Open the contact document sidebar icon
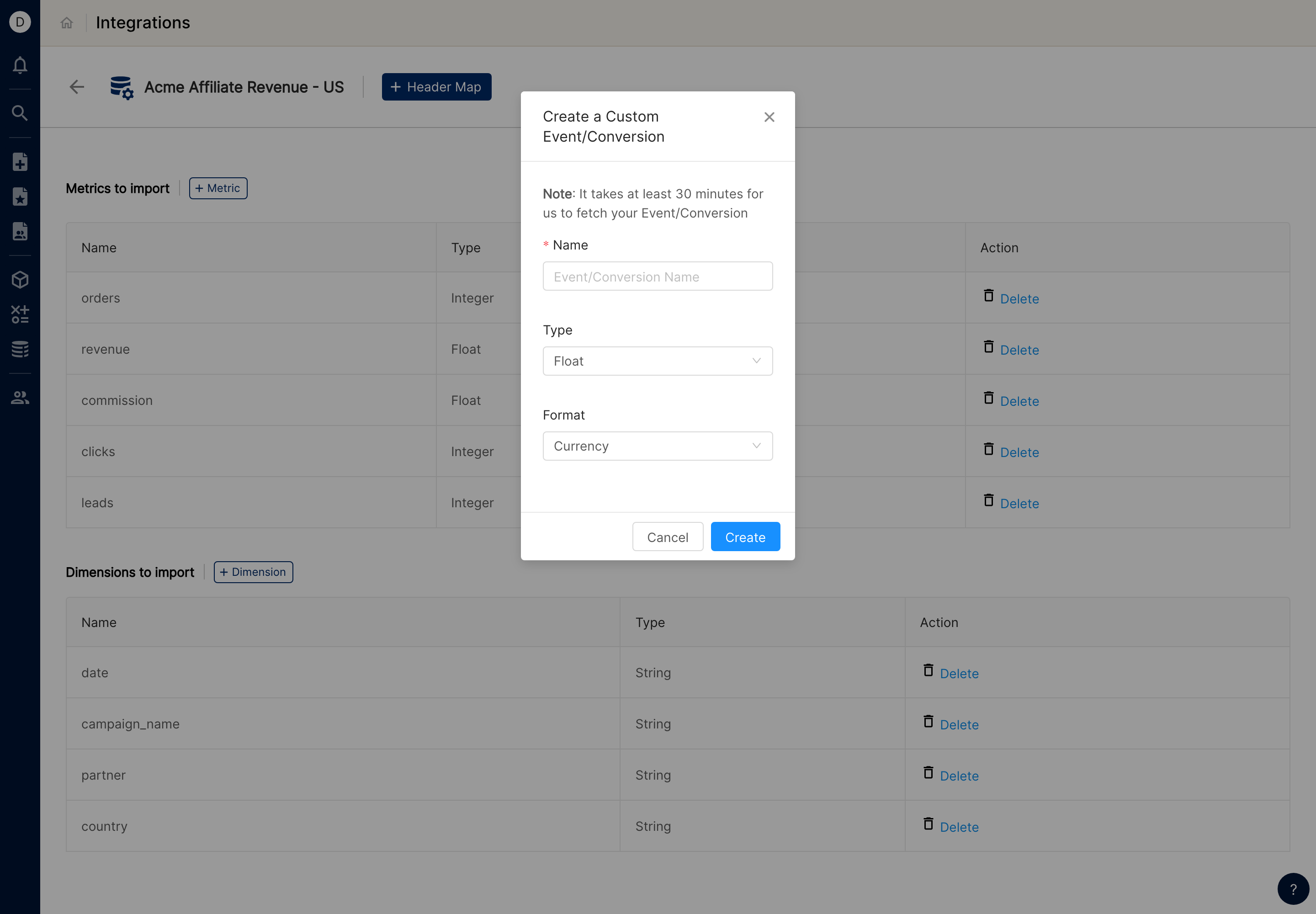This screenshot has width=1316, height=914. (20, 231)
